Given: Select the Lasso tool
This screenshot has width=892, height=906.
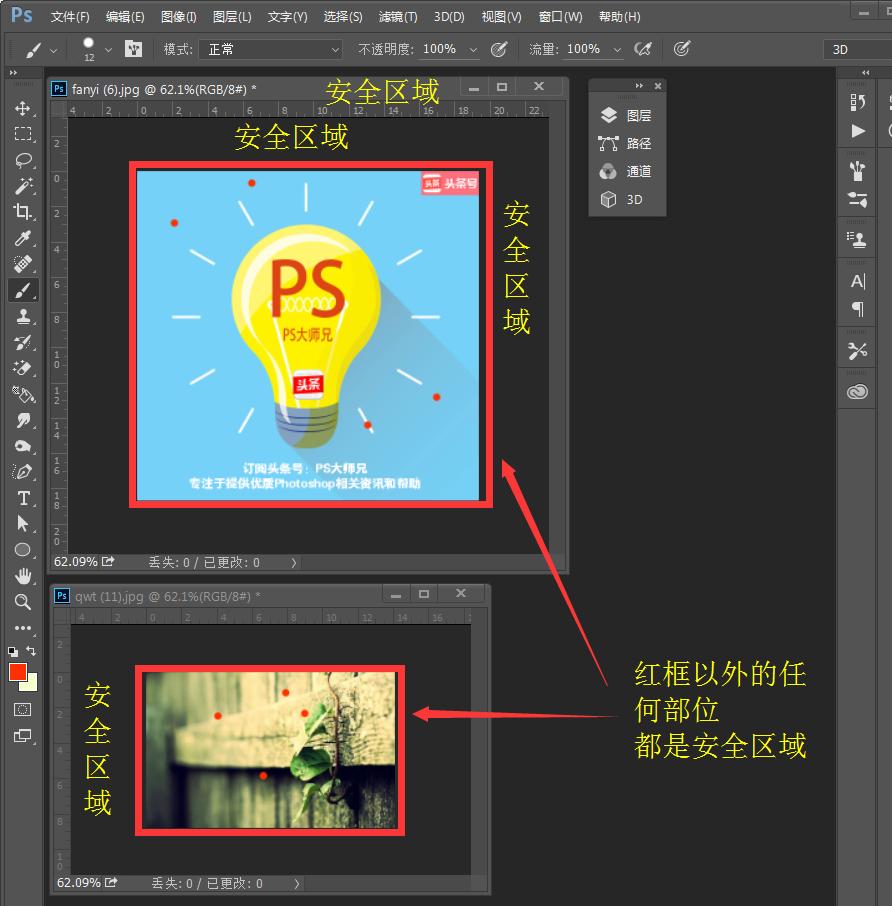Looking at the screenshot, I should pyautogui.click(x=24, y=160).
